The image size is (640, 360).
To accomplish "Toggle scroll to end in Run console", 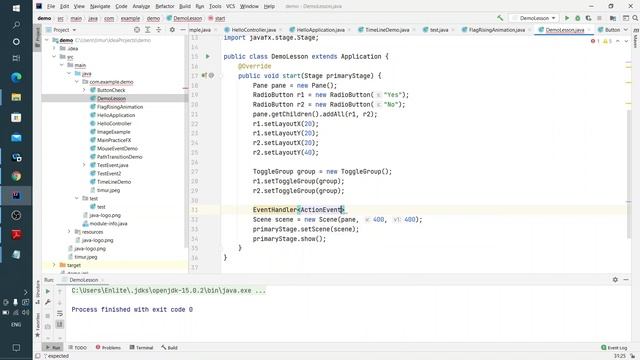I will pos(60,324).
